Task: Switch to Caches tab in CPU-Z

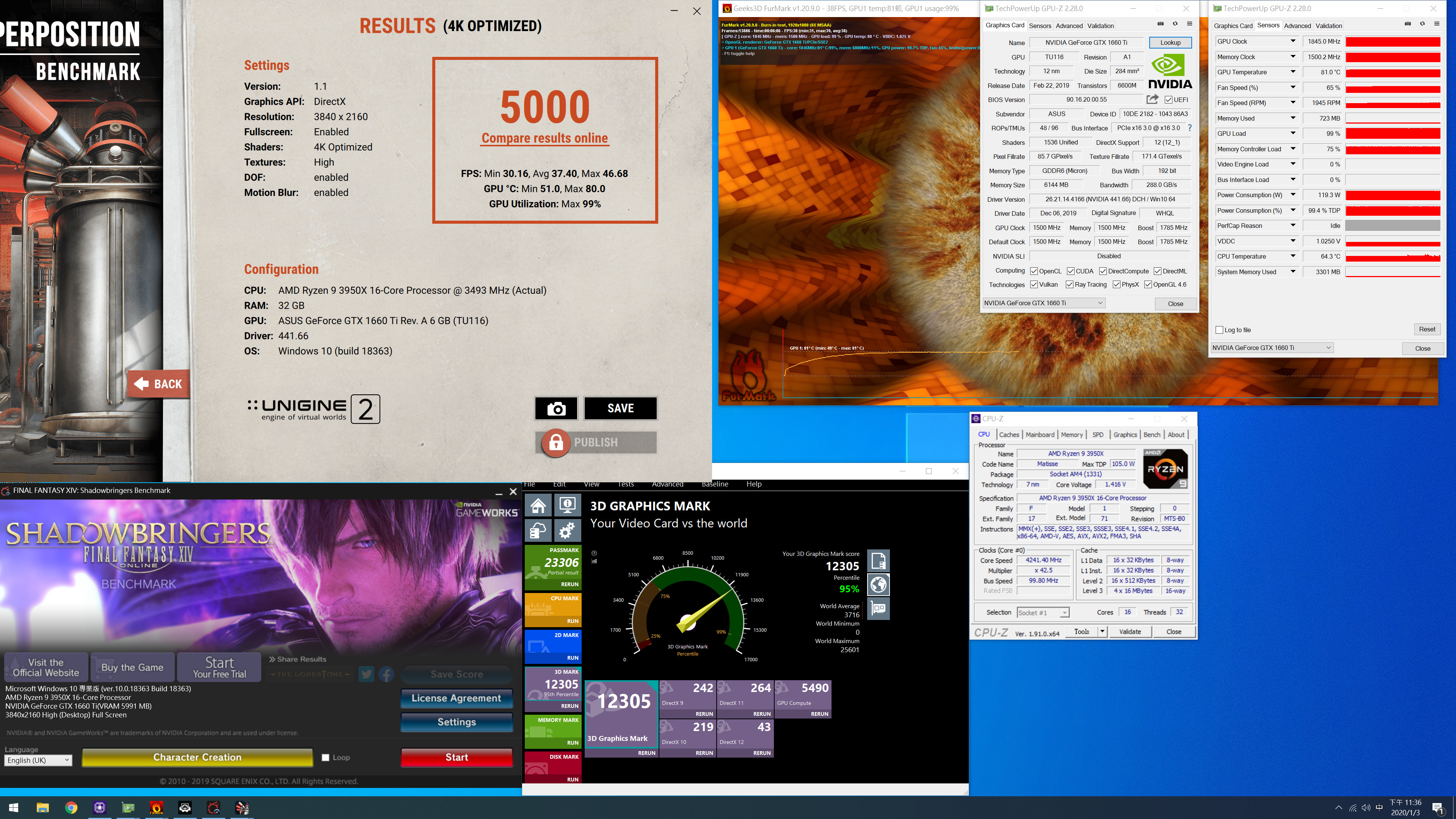Action: tap(1009, 435)
